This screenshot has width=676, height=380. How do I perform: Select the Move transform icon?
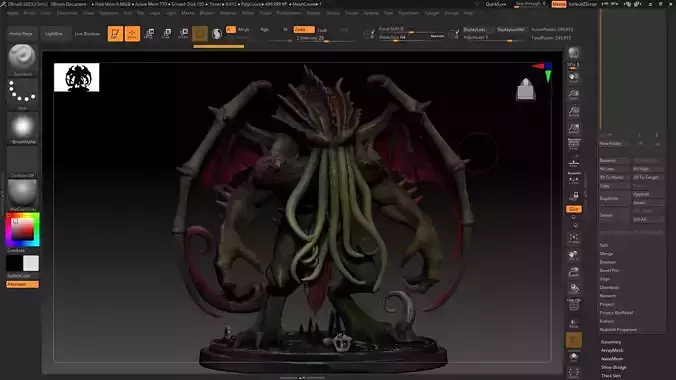[x=149, y=33]
